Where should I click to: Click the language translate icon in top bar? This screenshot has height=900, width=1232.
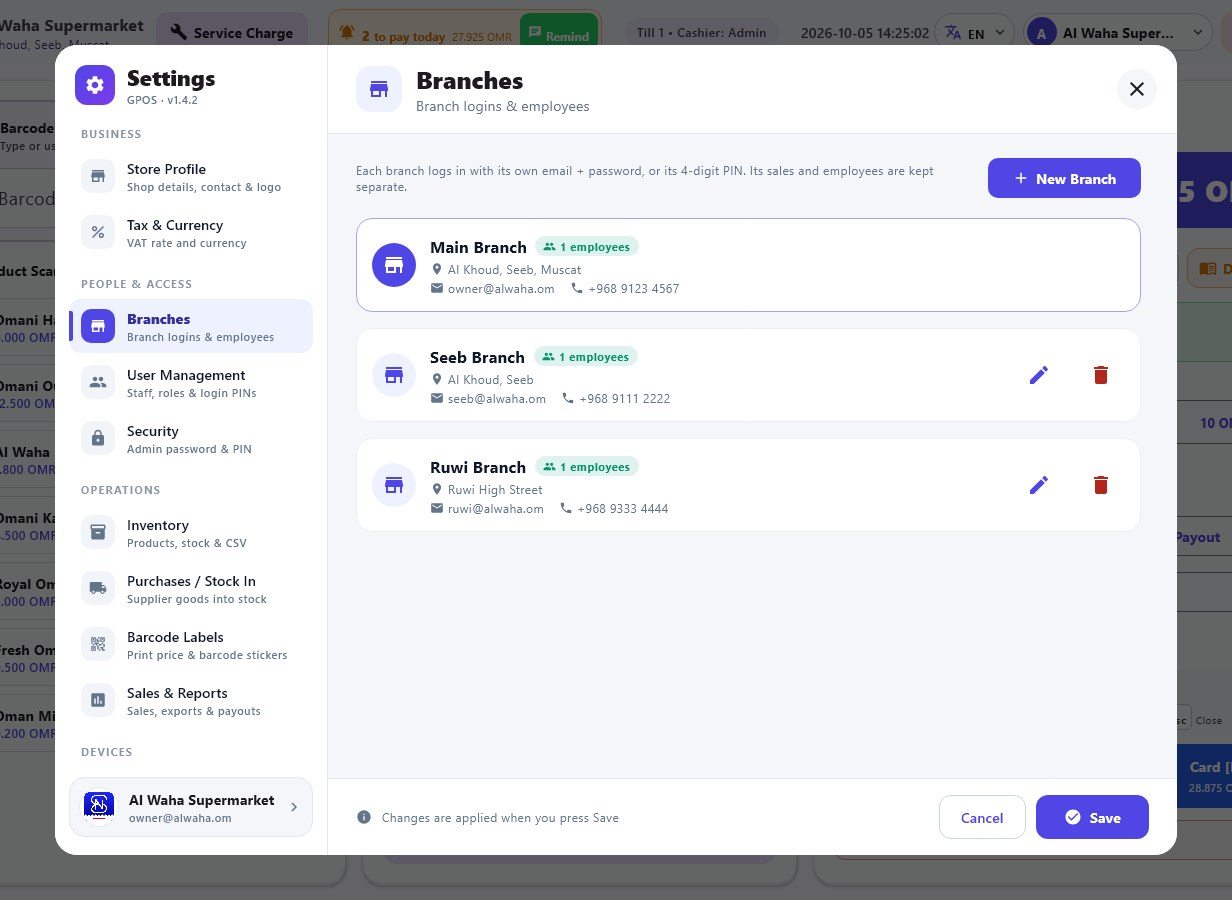coord(953,33)
